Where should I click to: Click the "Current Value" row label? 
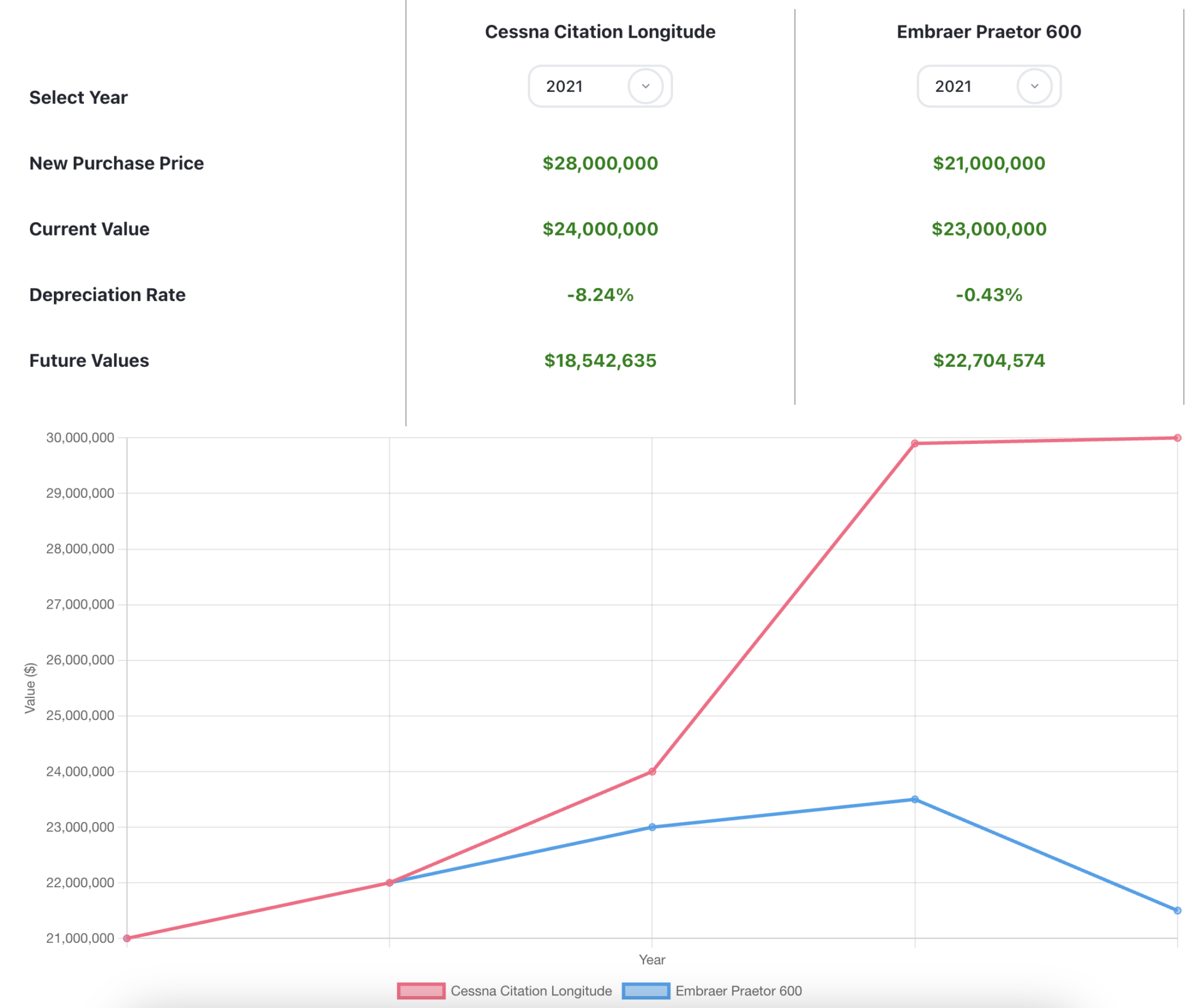(x=90, y=229)
